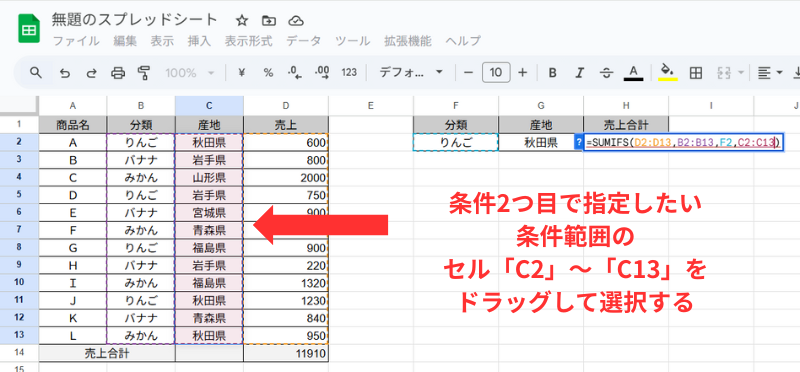
Task: Decrease font size with minus
Action: pyautogui.click(x=468, y=73)
